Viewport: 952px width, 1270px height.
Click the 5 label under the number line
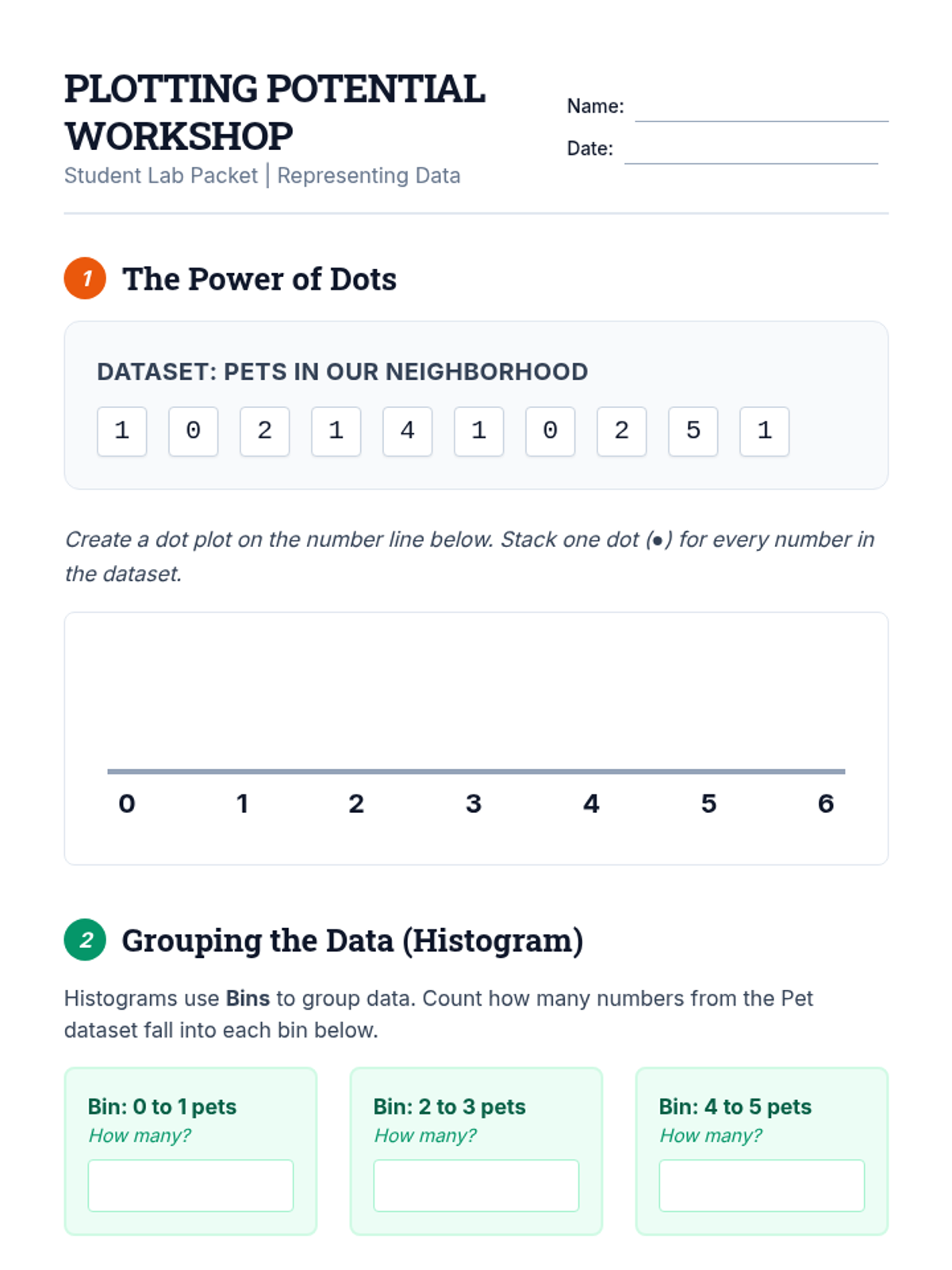coord(708,803)
